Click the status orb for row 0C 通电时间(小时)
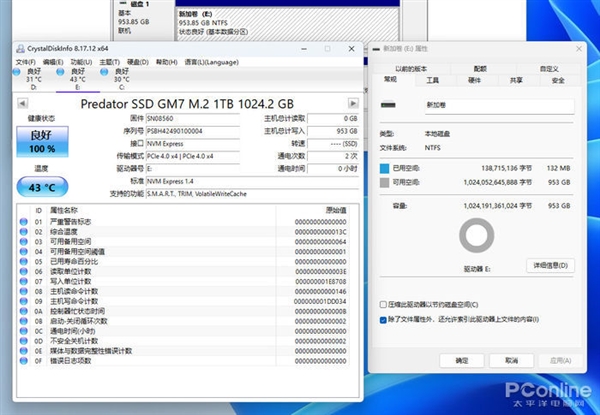Screen dimensions: 600x415 click(x=24, y=331)
